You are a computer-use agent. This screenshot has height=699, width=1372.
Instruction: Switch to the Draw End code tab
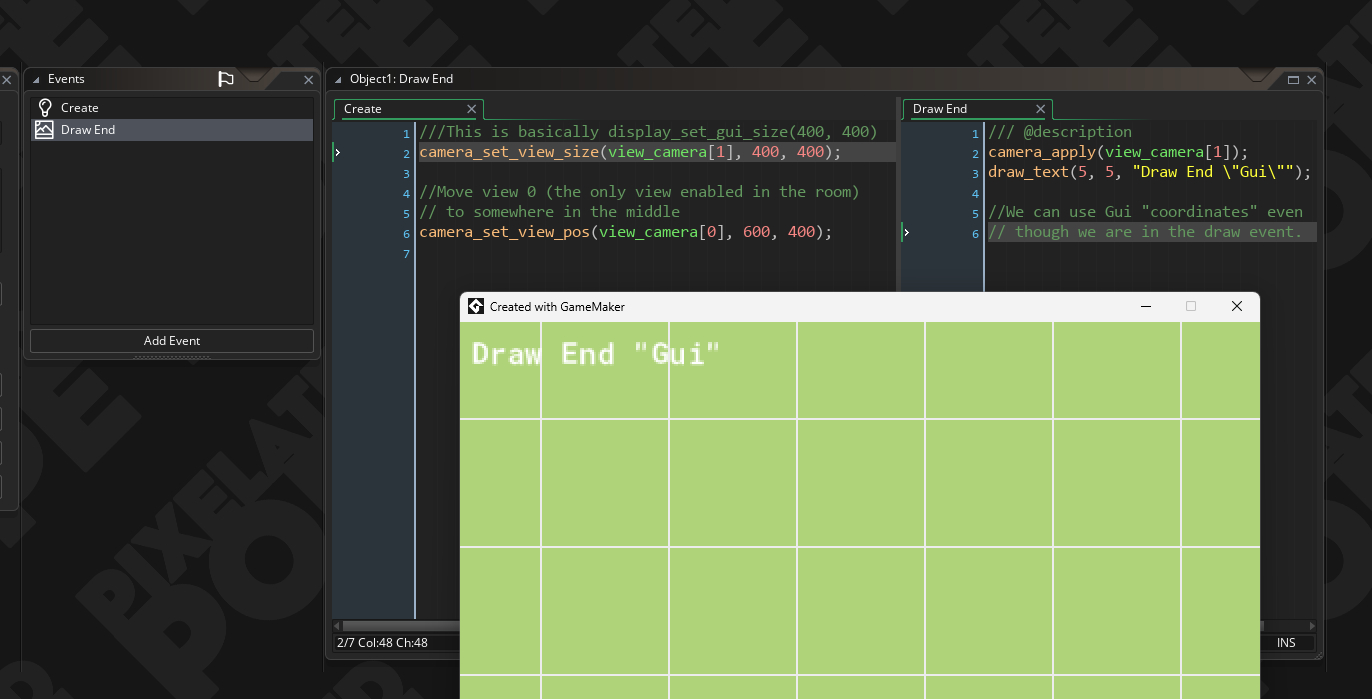coord(940,109)
